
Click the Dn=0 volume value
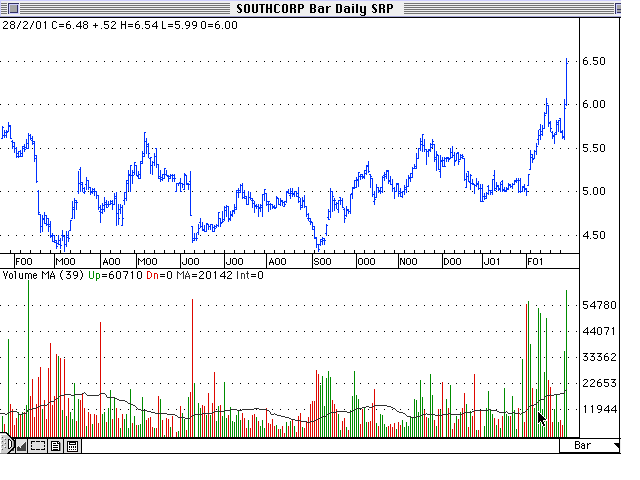(x=160, y=276)
